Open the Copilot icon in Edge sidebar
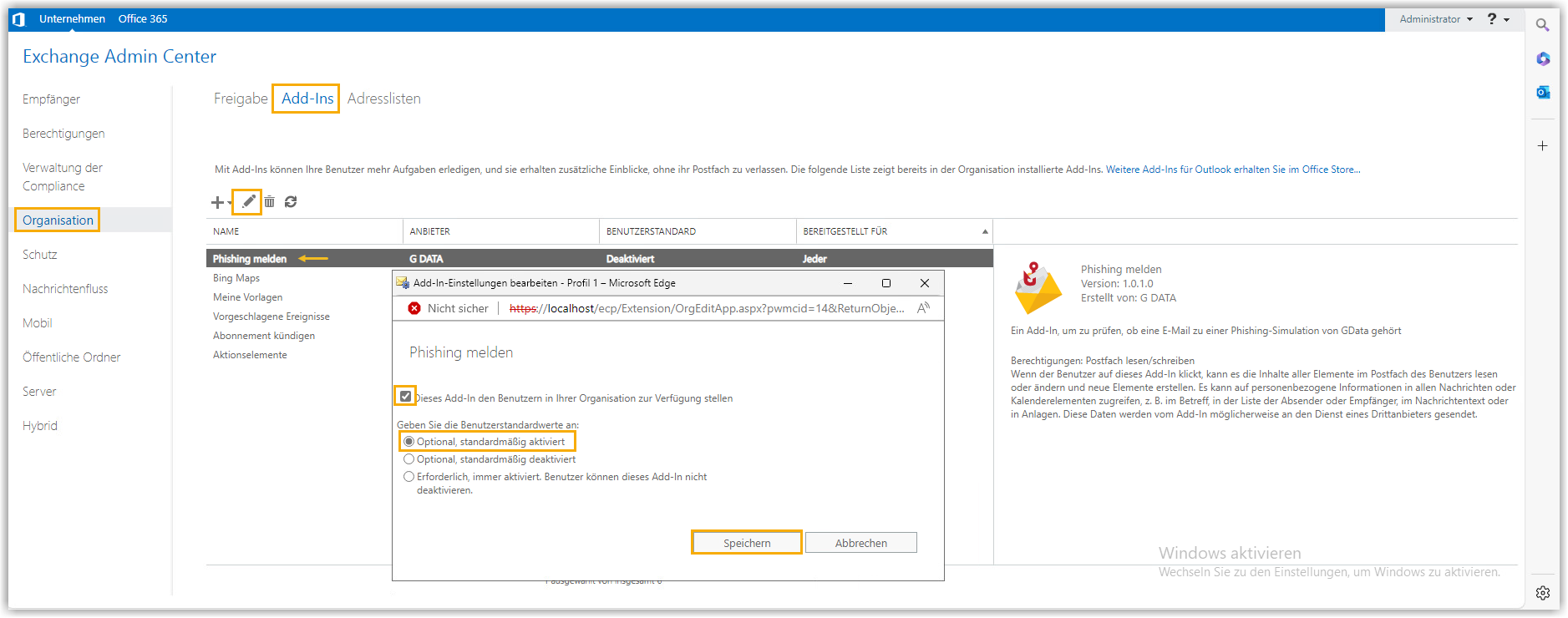This screenshot has width=1568, height=618. (x=1542, y=58)
